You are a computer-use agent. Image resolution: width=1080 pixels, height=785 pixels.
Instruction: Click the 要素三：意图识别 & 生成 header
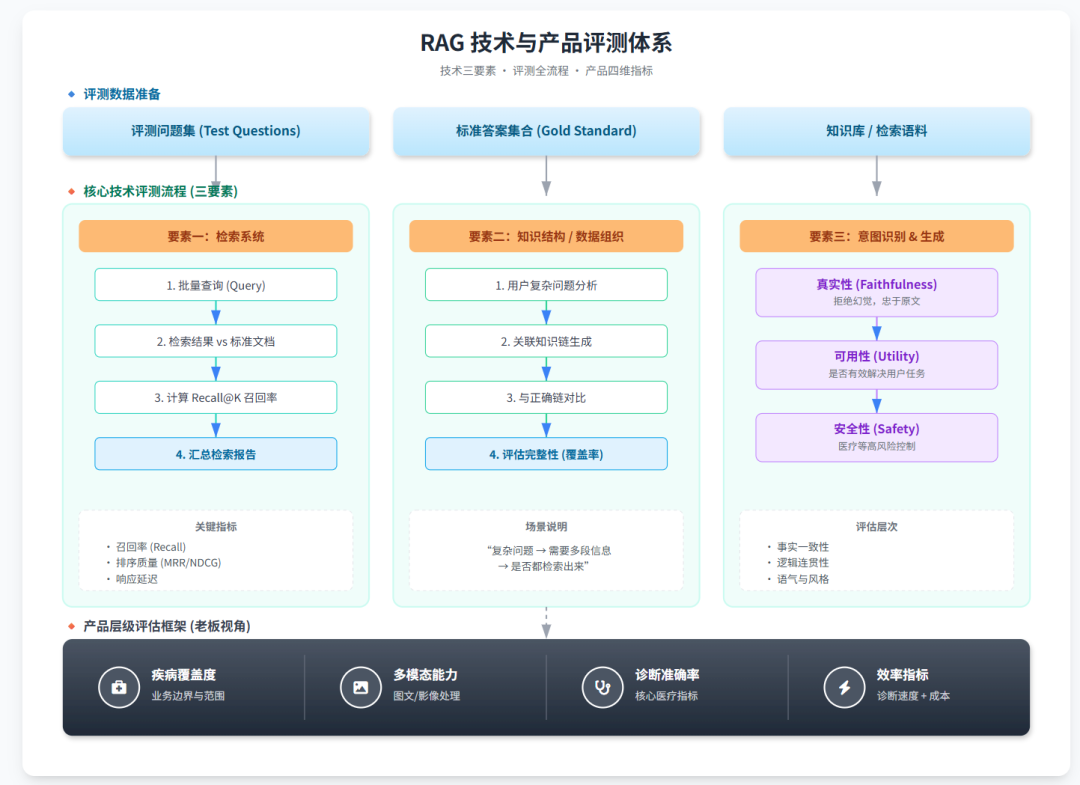(x=876, y=237)
